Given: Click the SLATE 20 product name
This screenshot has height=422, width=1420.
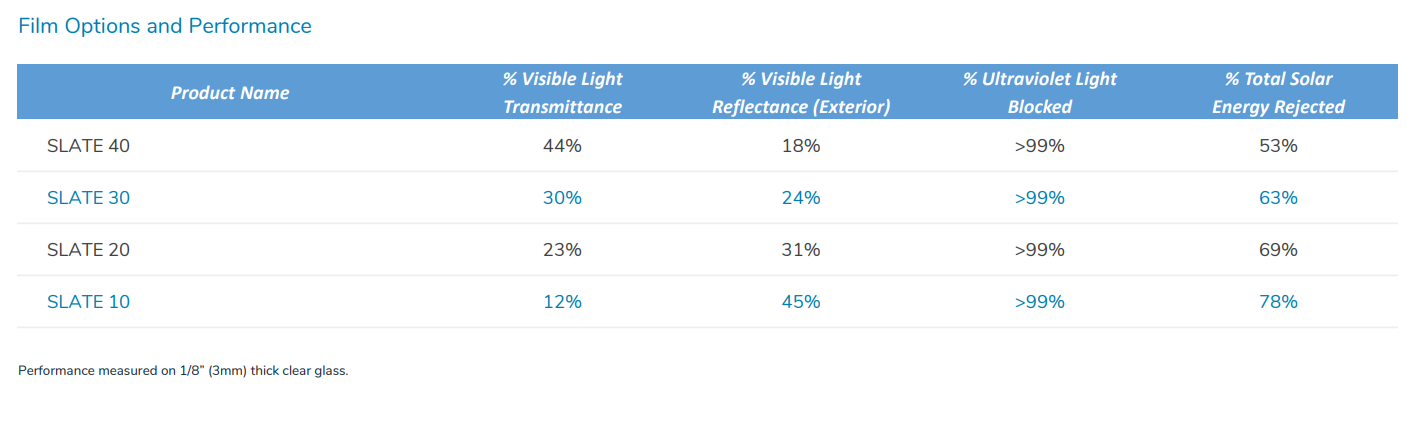Looking at the screenshot, I should (89, 250).
